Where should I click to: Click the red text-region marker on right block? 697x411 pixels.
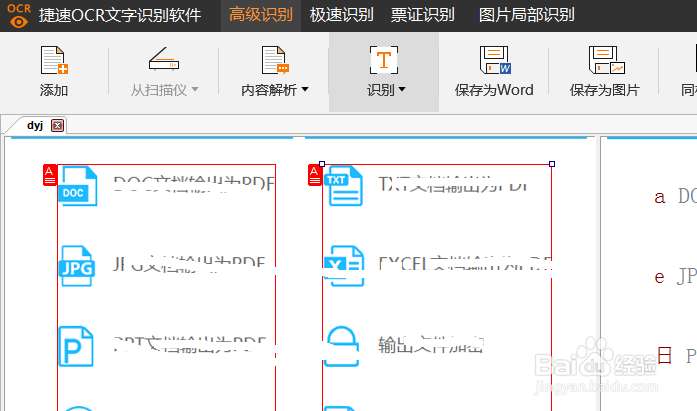(x=315, y=175)
